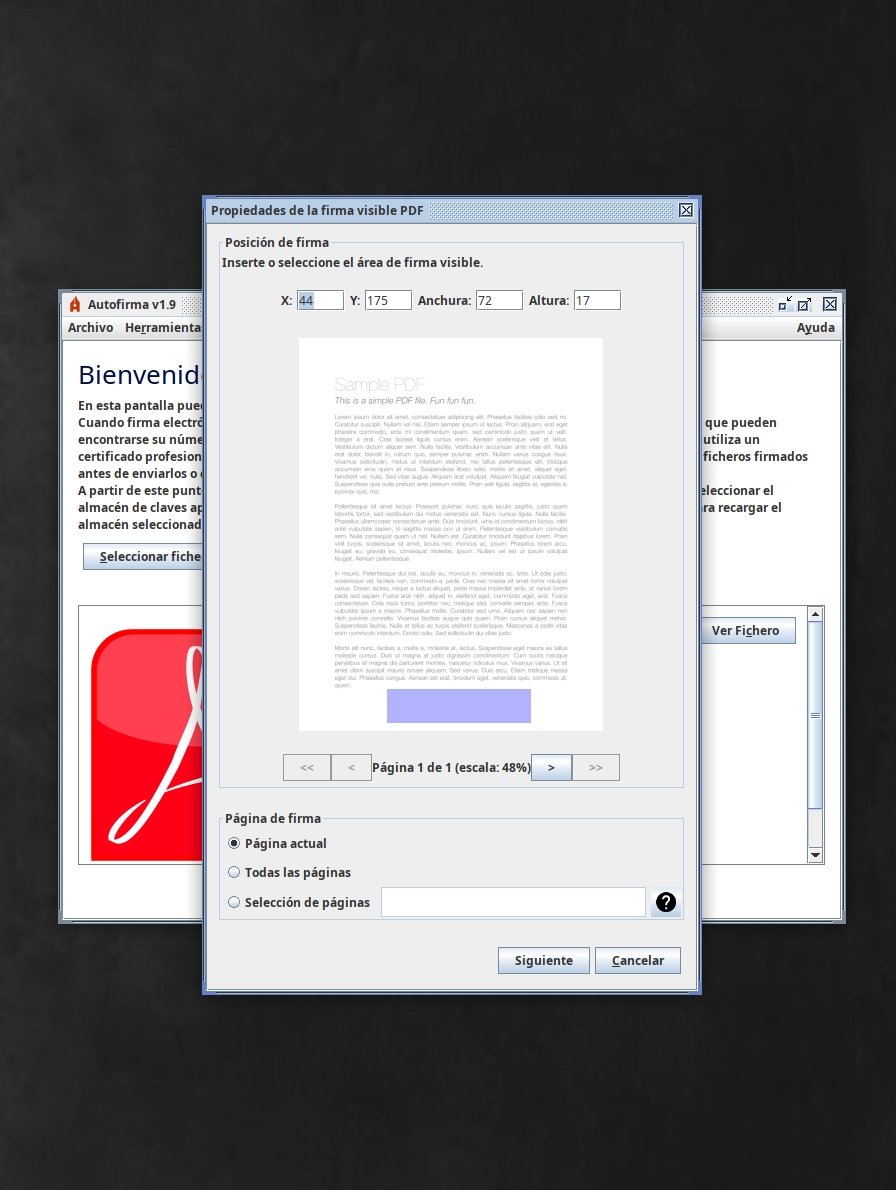Enable the Selección de páginas option
This screenshot has height=1190, width=896.
pos(234,902)
